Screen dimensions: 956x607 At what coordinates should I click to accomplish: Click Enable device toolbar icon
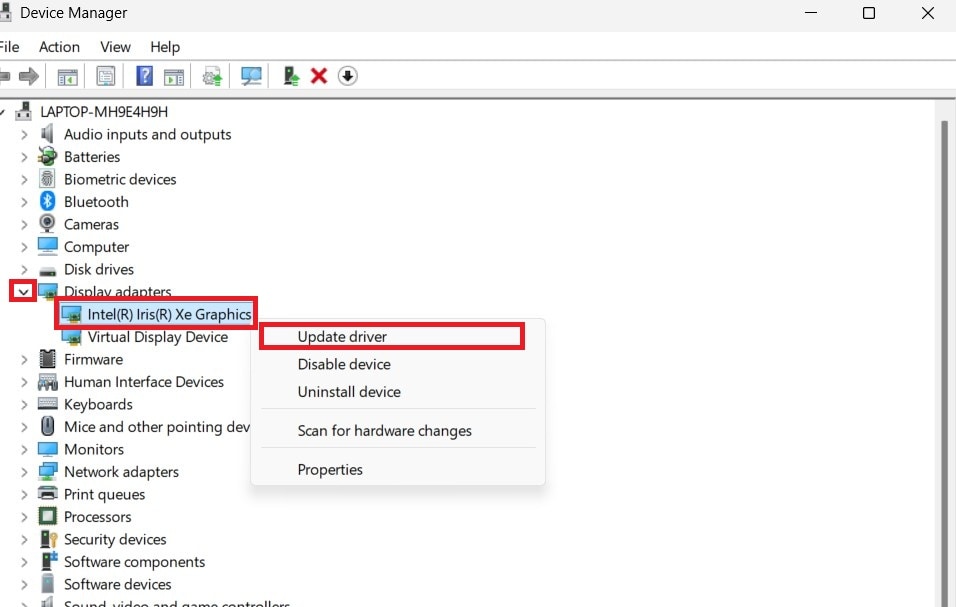291,76
